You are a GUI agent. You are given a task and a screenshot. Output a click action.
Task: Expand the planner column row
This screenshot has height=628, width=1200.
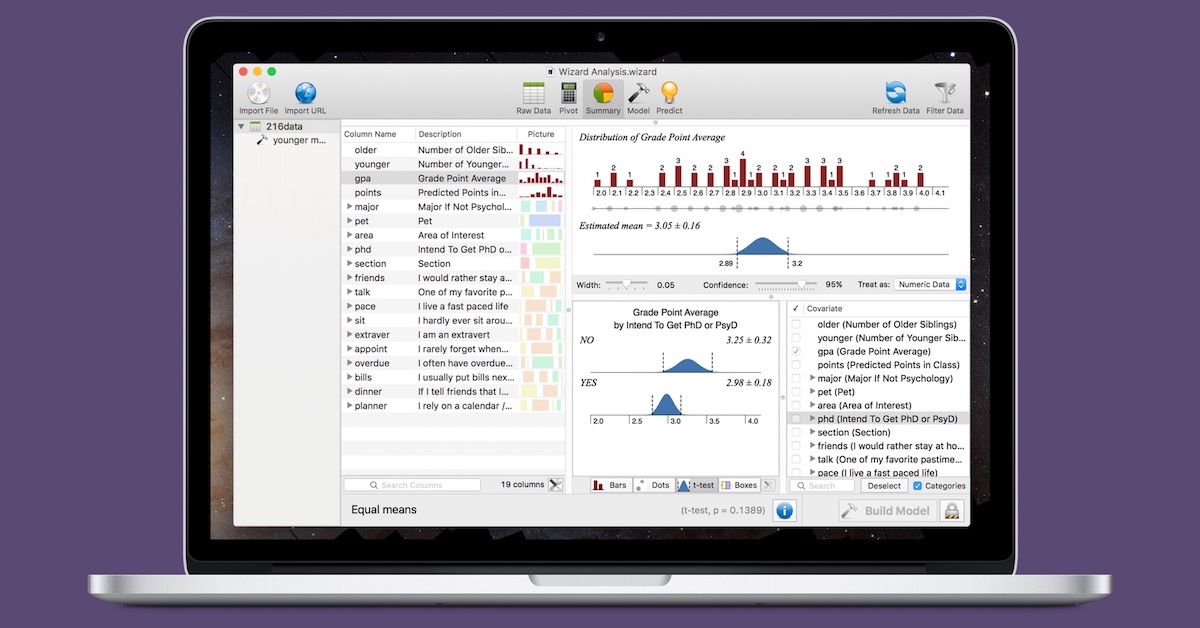point(350,406)
